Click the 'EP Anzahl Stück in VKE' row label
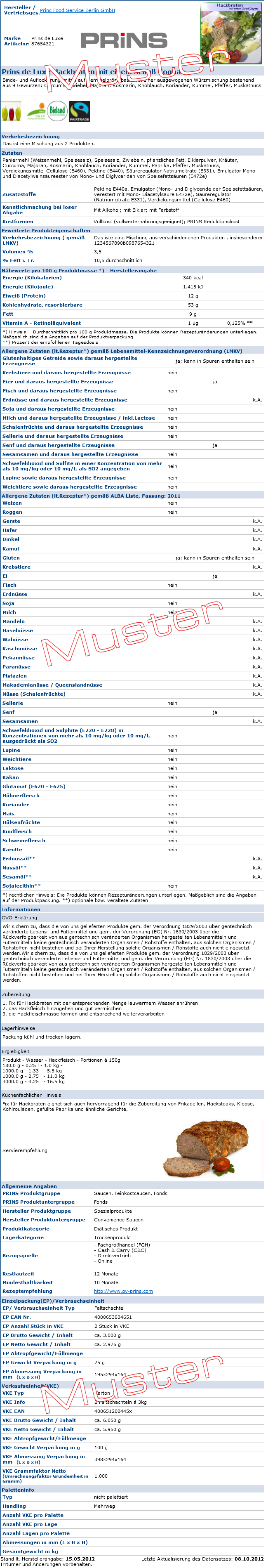This screenshot has height=1568, width=268. [33, 1326]
